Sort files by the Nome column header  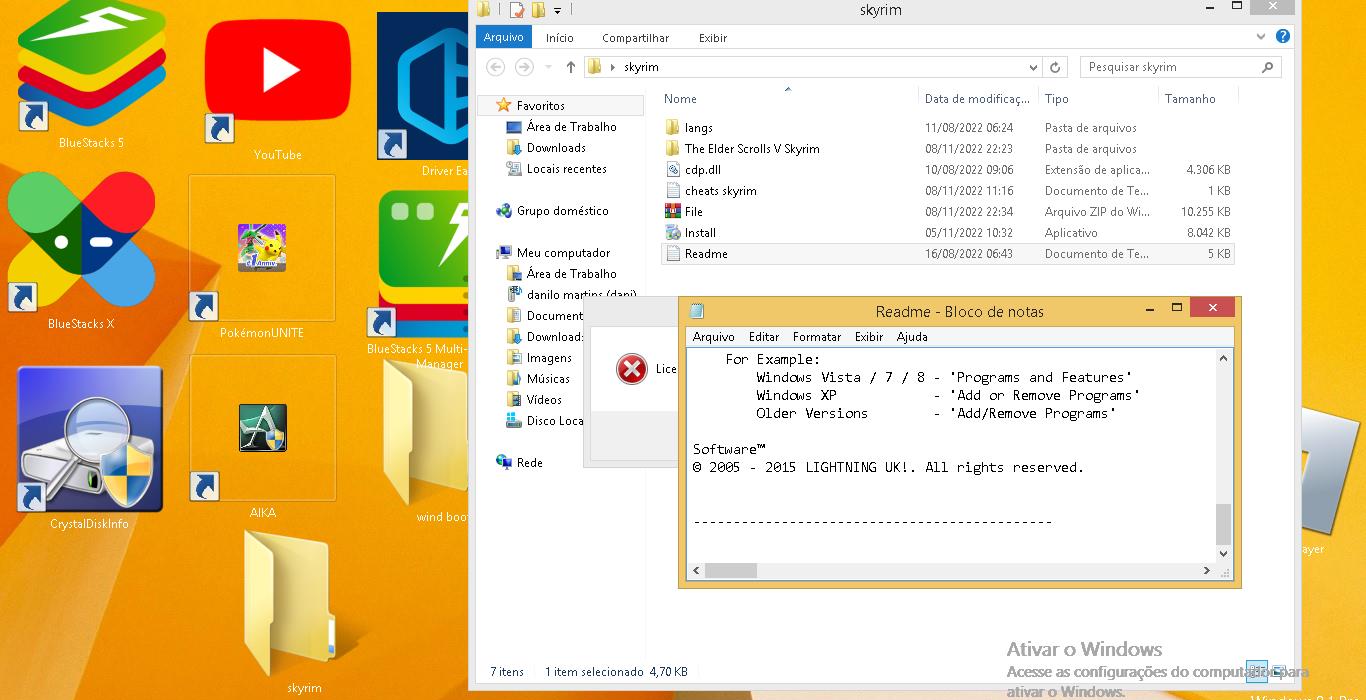[x=681, y=99]
